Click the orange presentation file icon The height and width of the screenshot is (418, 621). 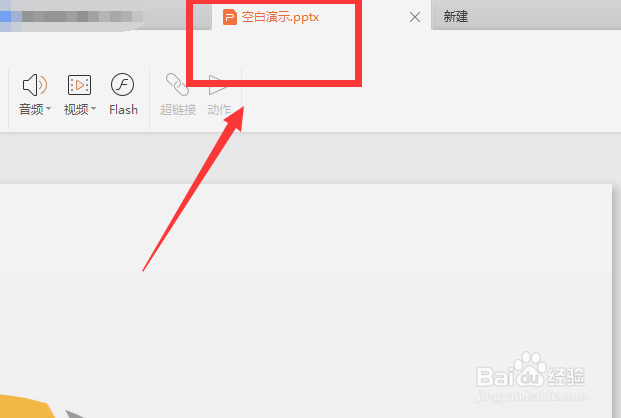point(230,17)
